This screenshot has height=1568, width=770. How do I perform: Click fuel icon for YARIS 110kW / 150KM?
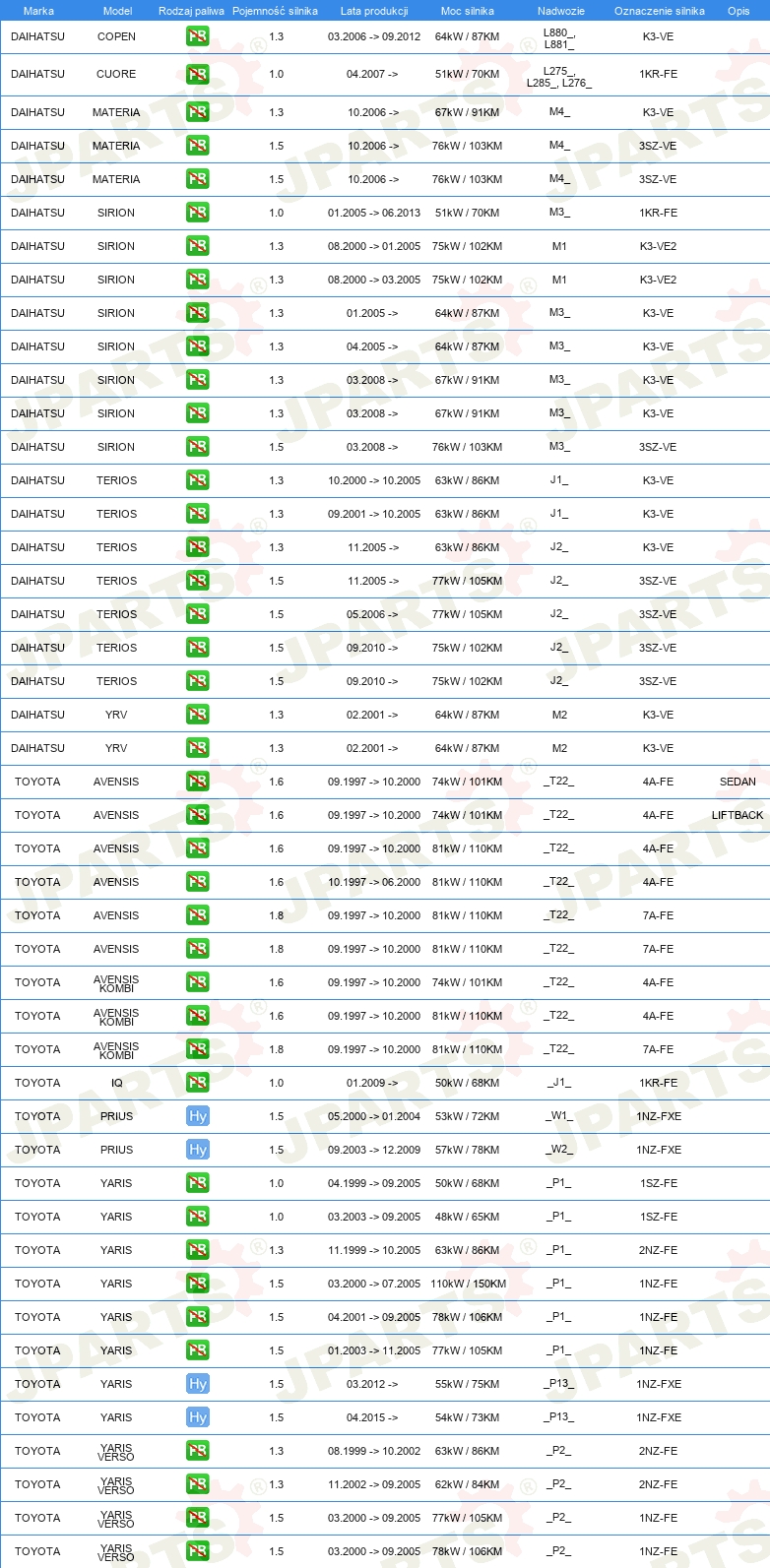click(x=198, y=1284)
